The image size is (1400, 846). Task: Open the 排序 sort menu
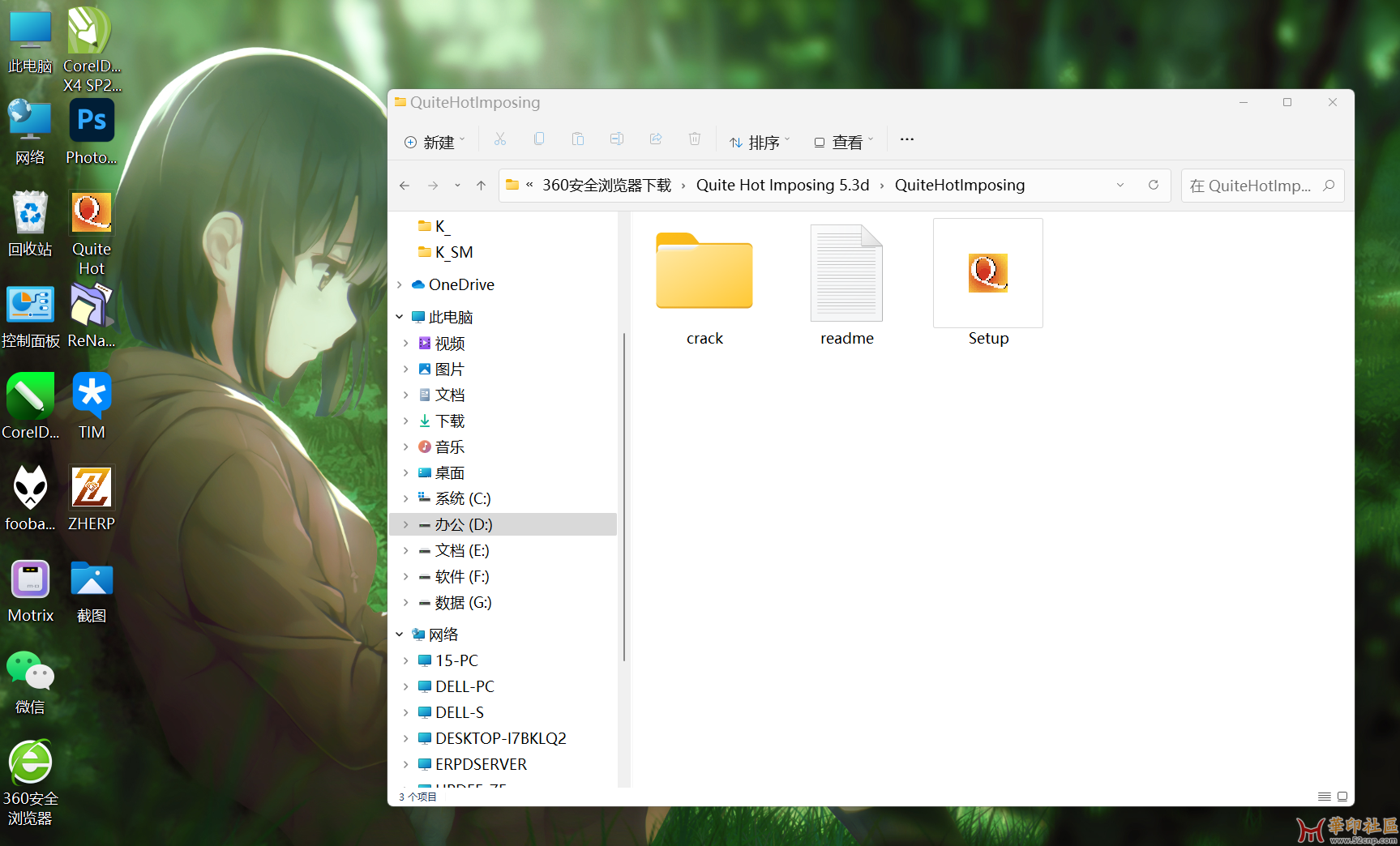point(759,142)
